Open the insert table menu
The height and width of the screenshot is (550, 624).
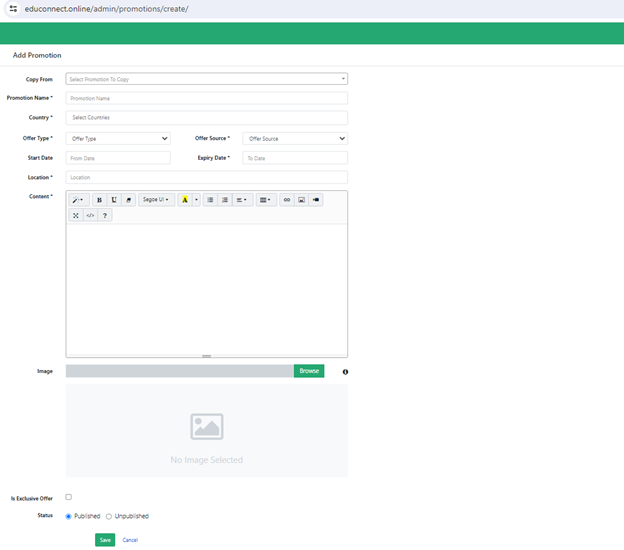tap(265, 200)
